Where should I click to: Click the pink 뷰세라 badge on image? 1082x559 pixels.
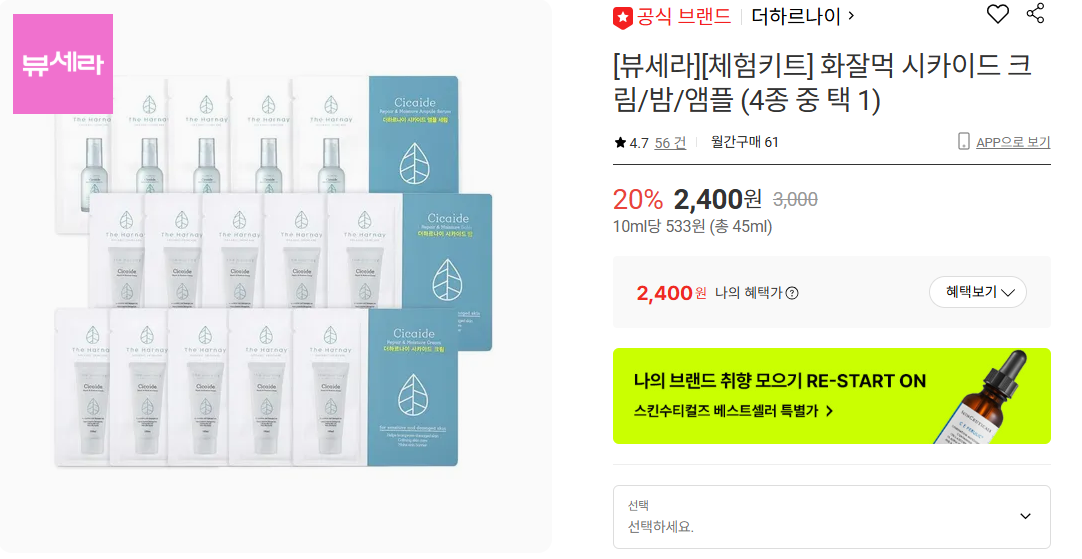[63, 63]
